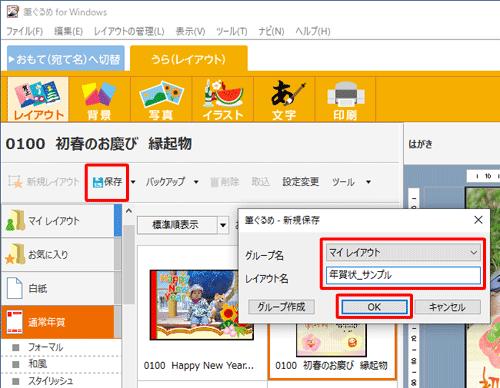Click the 保存 save button
The image size is (500, 388).
107,182
